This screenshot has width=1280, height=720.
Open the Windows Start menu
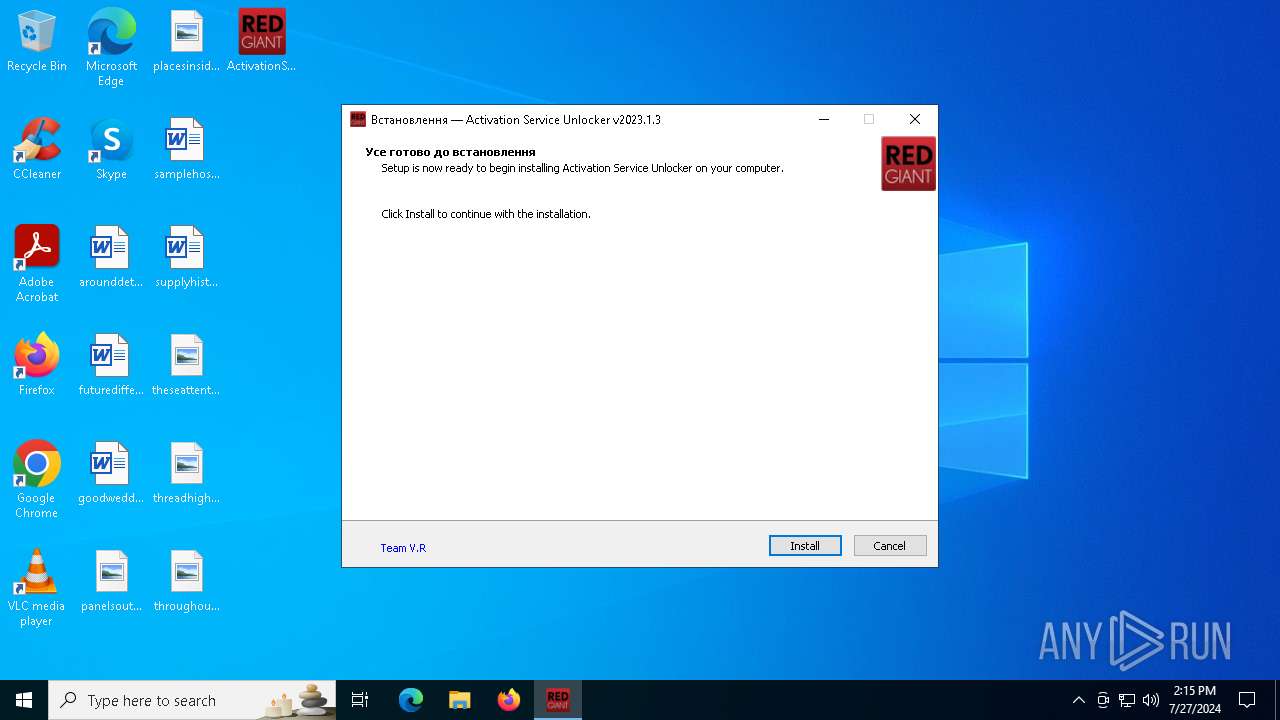(x=24, y=700)
